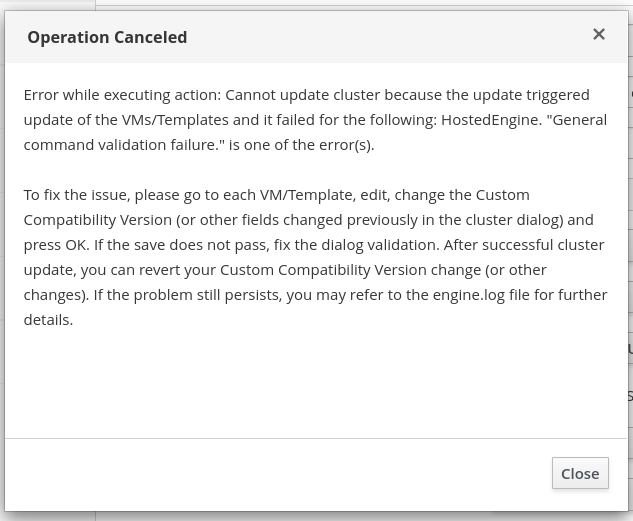The width and height of the screenshot is (633, 521).
Task: Click the empty area below the message text
Action: 316,385
